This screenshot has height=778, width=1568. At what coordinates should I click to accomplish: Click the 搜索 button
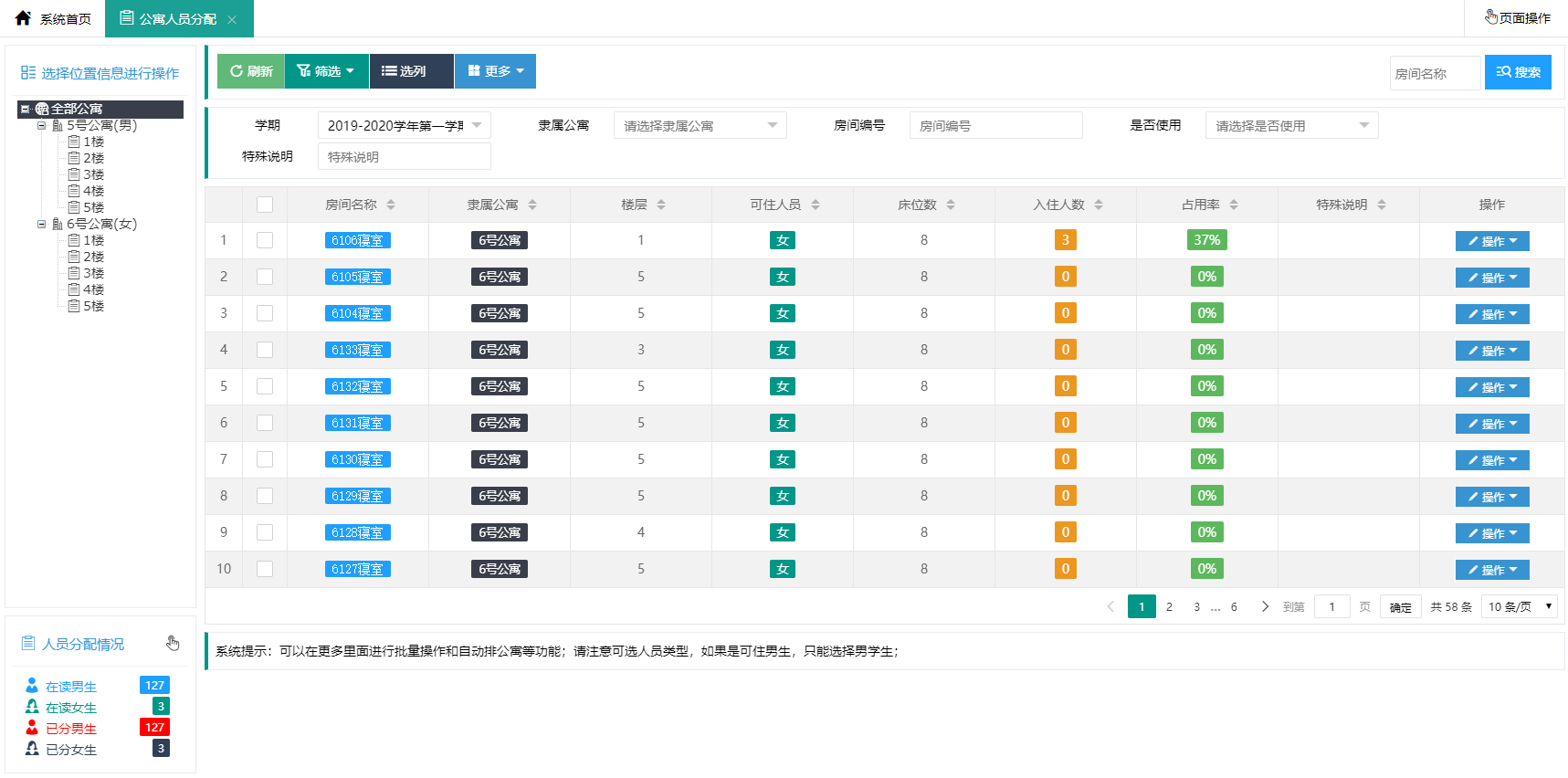[1518, 72]
